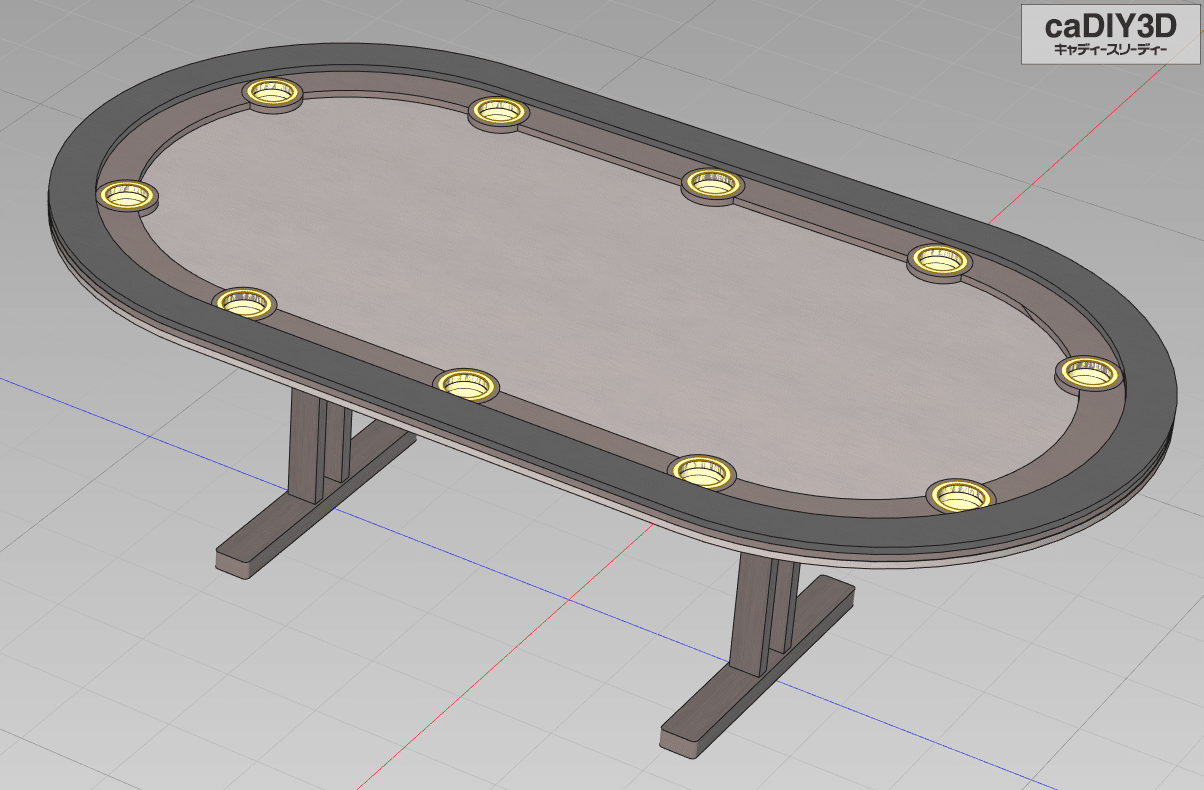Select the cup holder at the table's right end
The height and width of the screenshot is (790, 1204).
pos(1088,373)
